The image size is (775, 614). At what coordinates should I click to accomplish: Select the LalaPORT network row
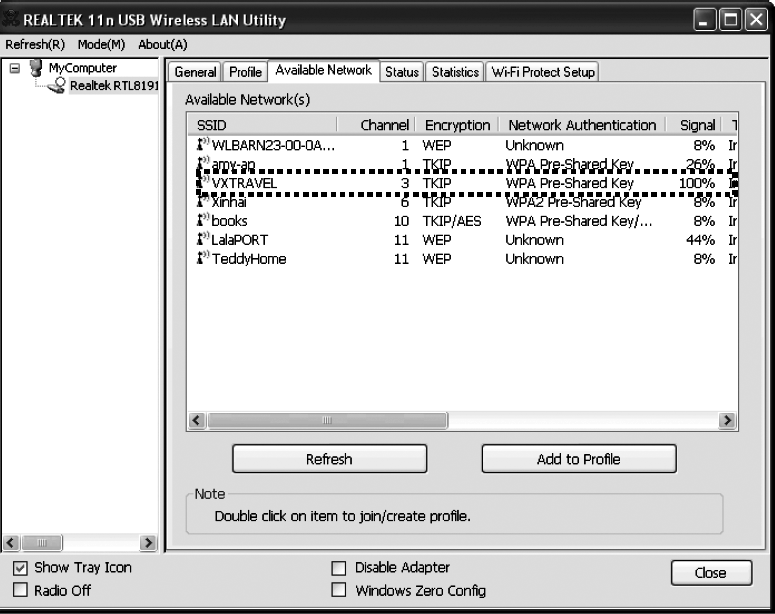point(463,240)
